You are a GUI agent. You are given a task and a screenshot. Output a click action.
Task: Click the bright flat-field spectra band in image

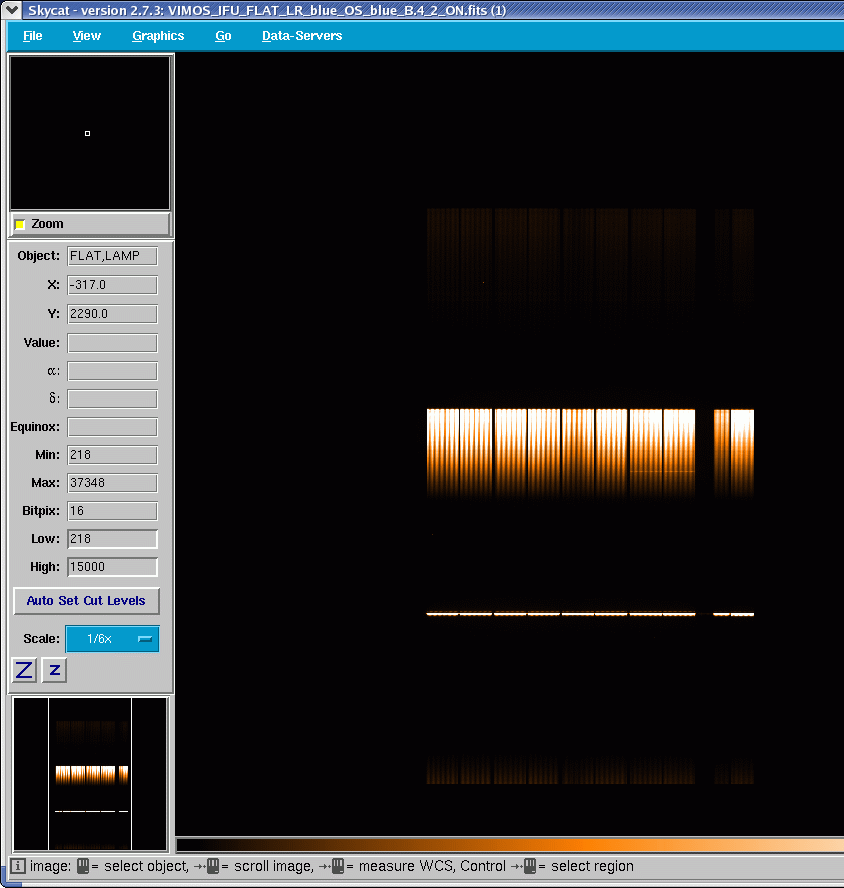pyautogui.click(x=590, y=452)
